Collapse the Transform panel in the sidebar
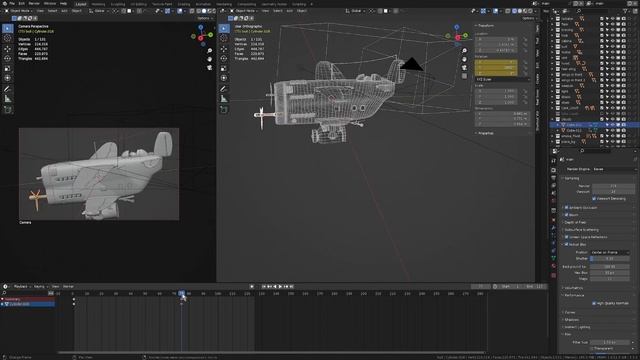The width and height of the screenshot is (640, 360). (x=484, y=25)
